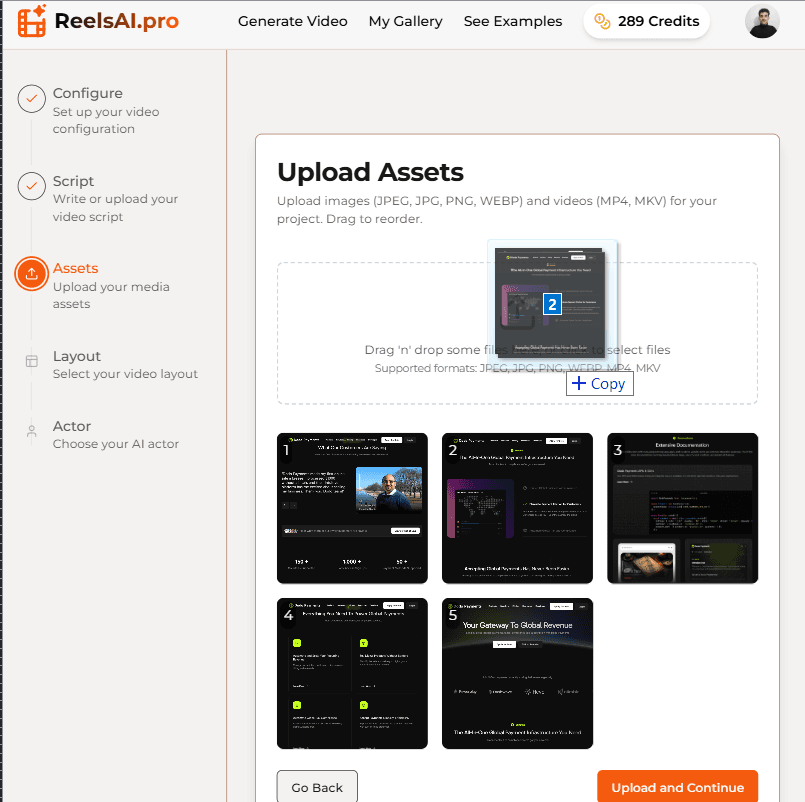Click the Script step checkmark icon
The image size is (805, 802).
point(30,188)
